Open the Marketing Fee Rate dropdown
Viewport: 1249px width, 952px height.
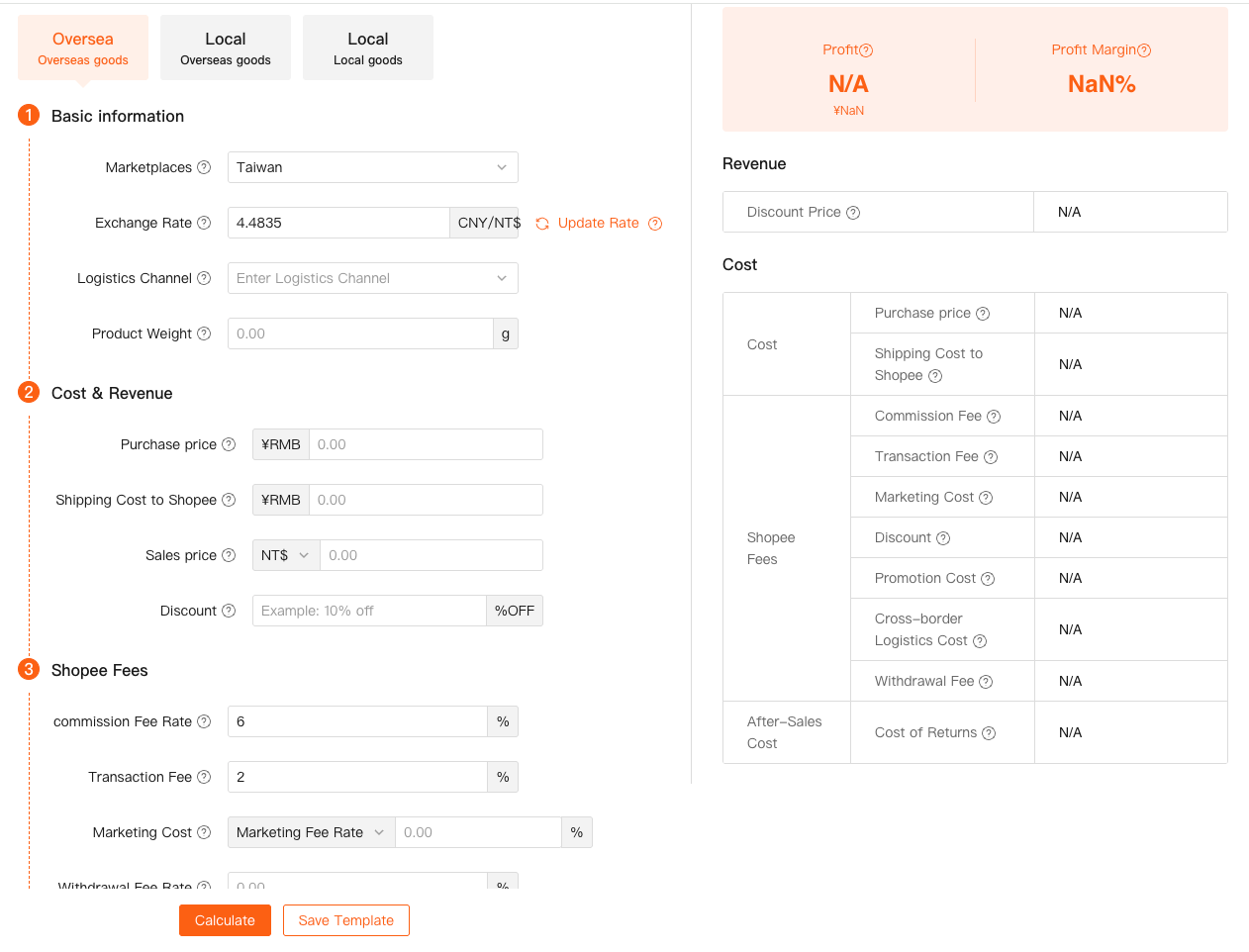310,832
